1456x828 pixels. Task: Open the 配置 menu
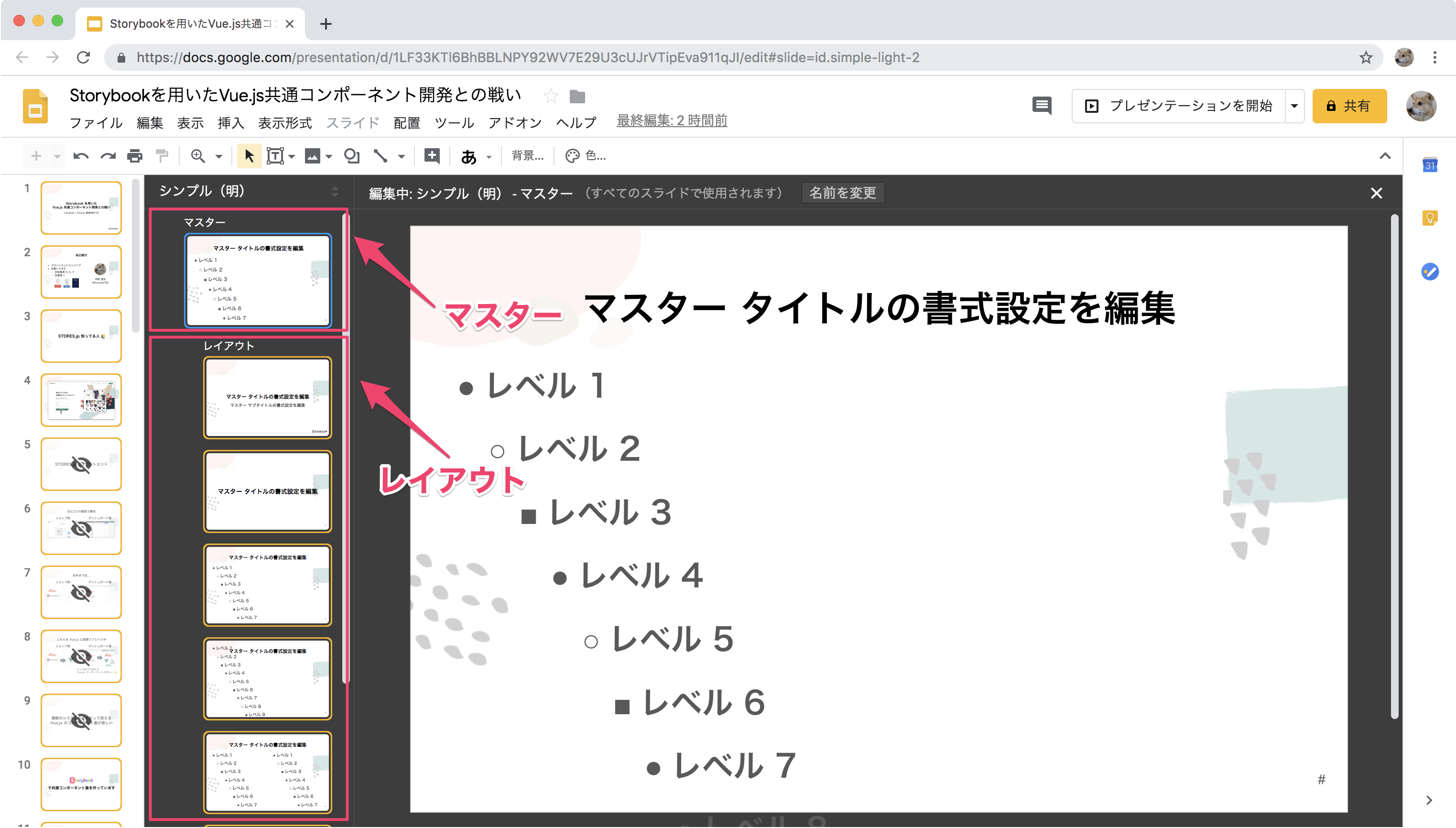[406, 123]
